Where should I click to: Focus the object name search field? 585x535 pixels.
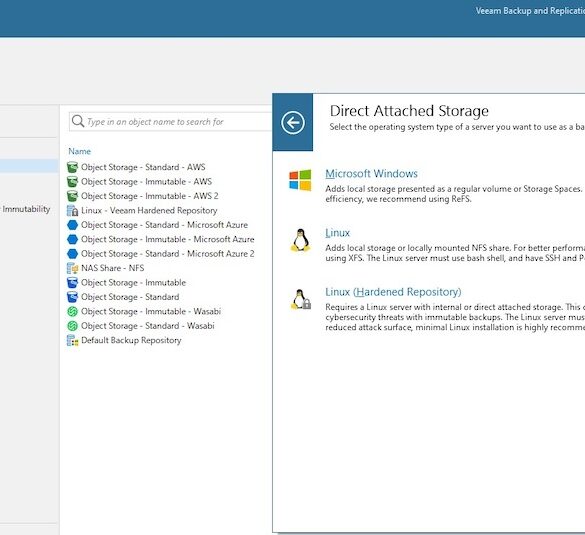coord(171,122)
